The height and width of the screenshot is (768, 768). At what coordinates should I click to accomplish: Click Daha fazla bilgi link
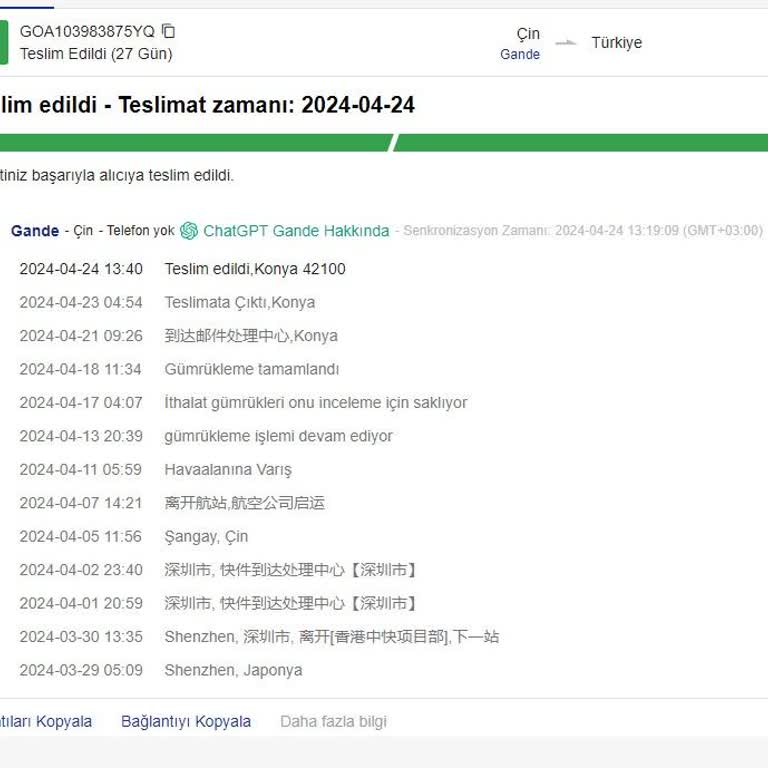point(334,721)
